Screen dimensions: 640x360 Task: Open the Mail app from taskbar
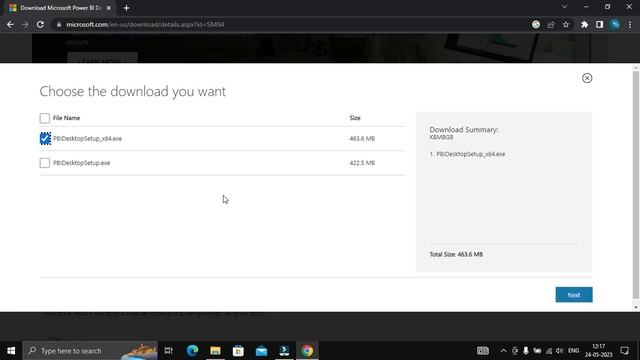click(x=261, y=351)
